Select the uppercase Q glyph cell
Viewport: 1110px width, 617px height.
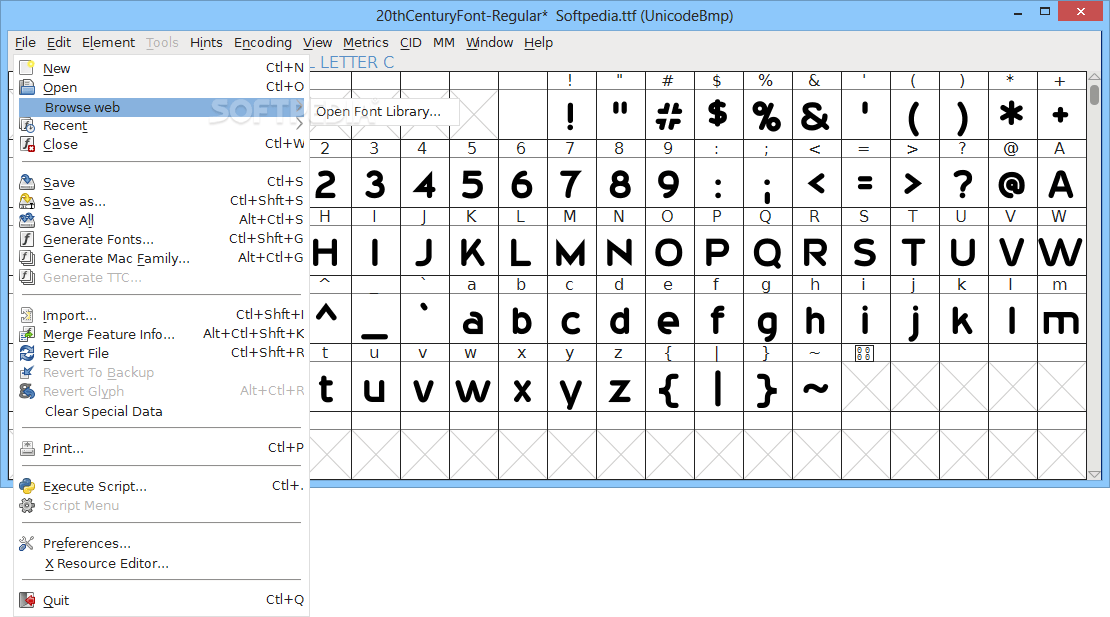point(767,251)
